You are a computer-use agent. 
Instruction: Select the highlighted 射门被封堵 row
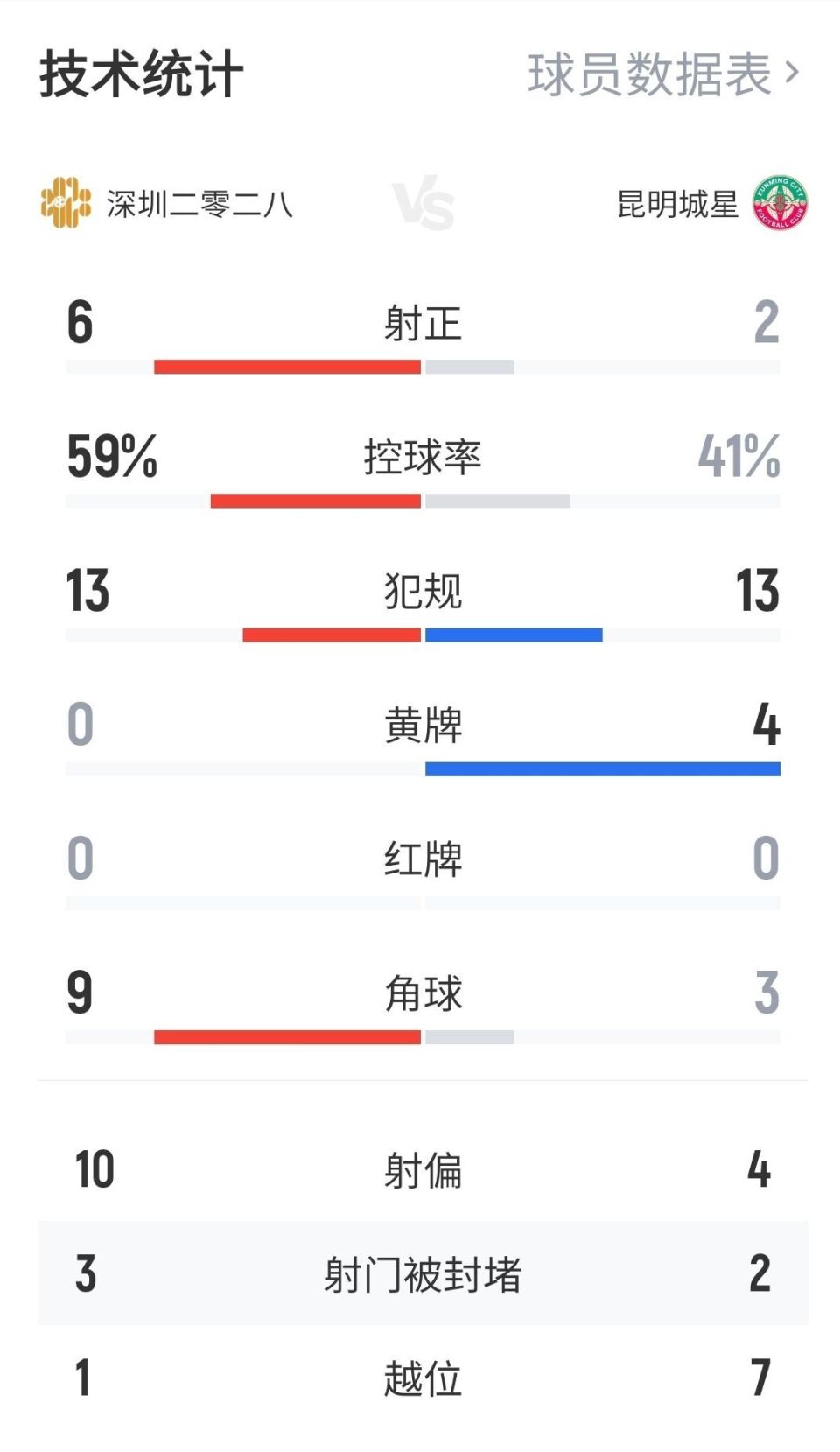423,1273
